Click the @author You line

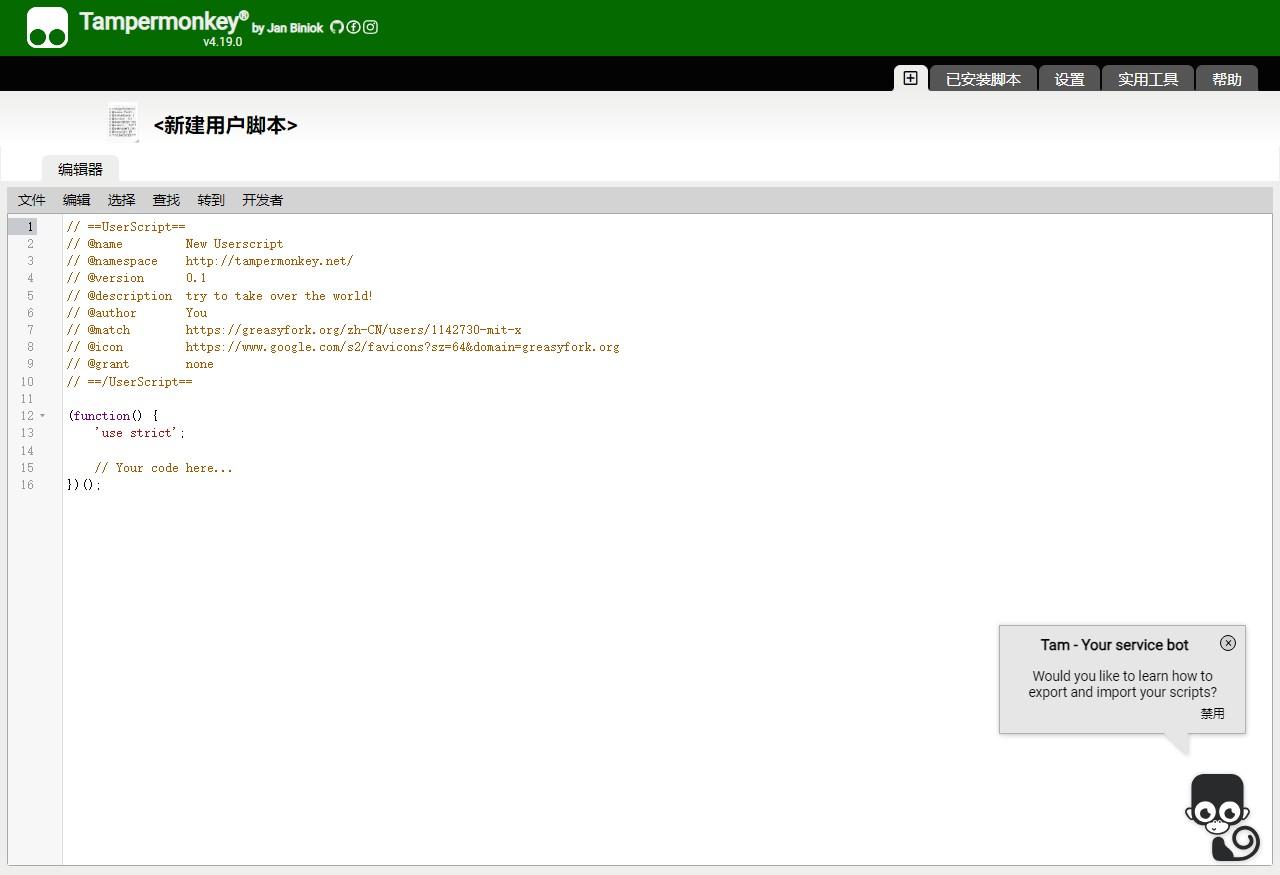pyautogui.click(x=137, y=313)
